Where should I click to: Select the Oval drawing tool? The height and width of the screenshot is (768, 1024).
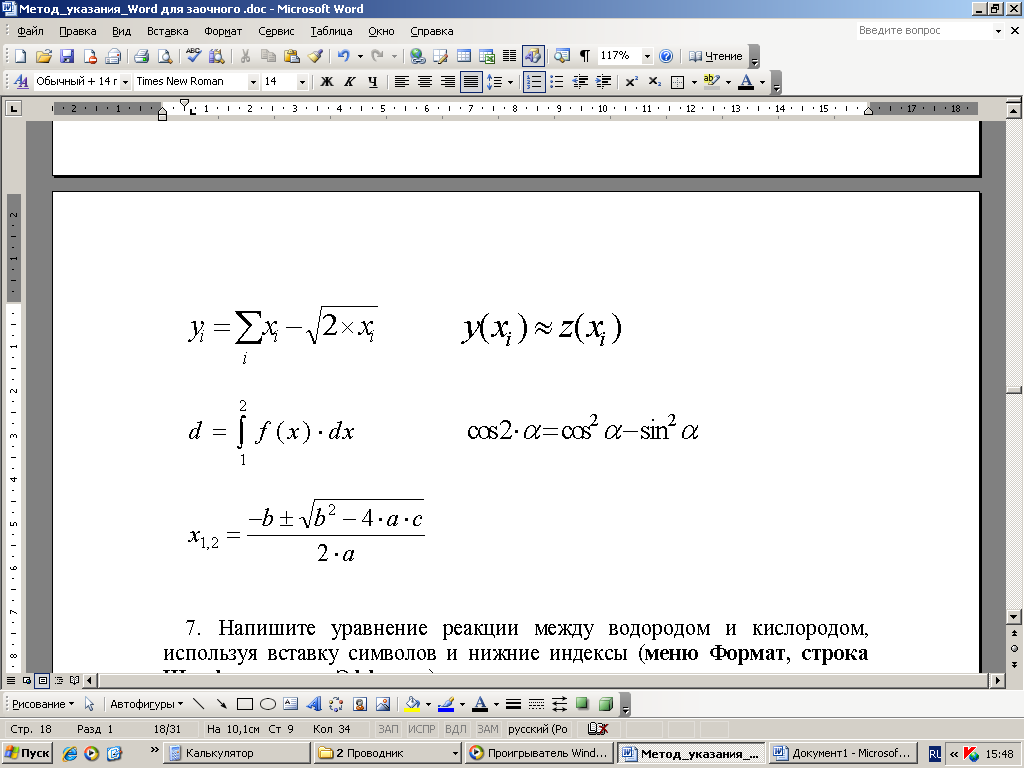pos(268,704)
